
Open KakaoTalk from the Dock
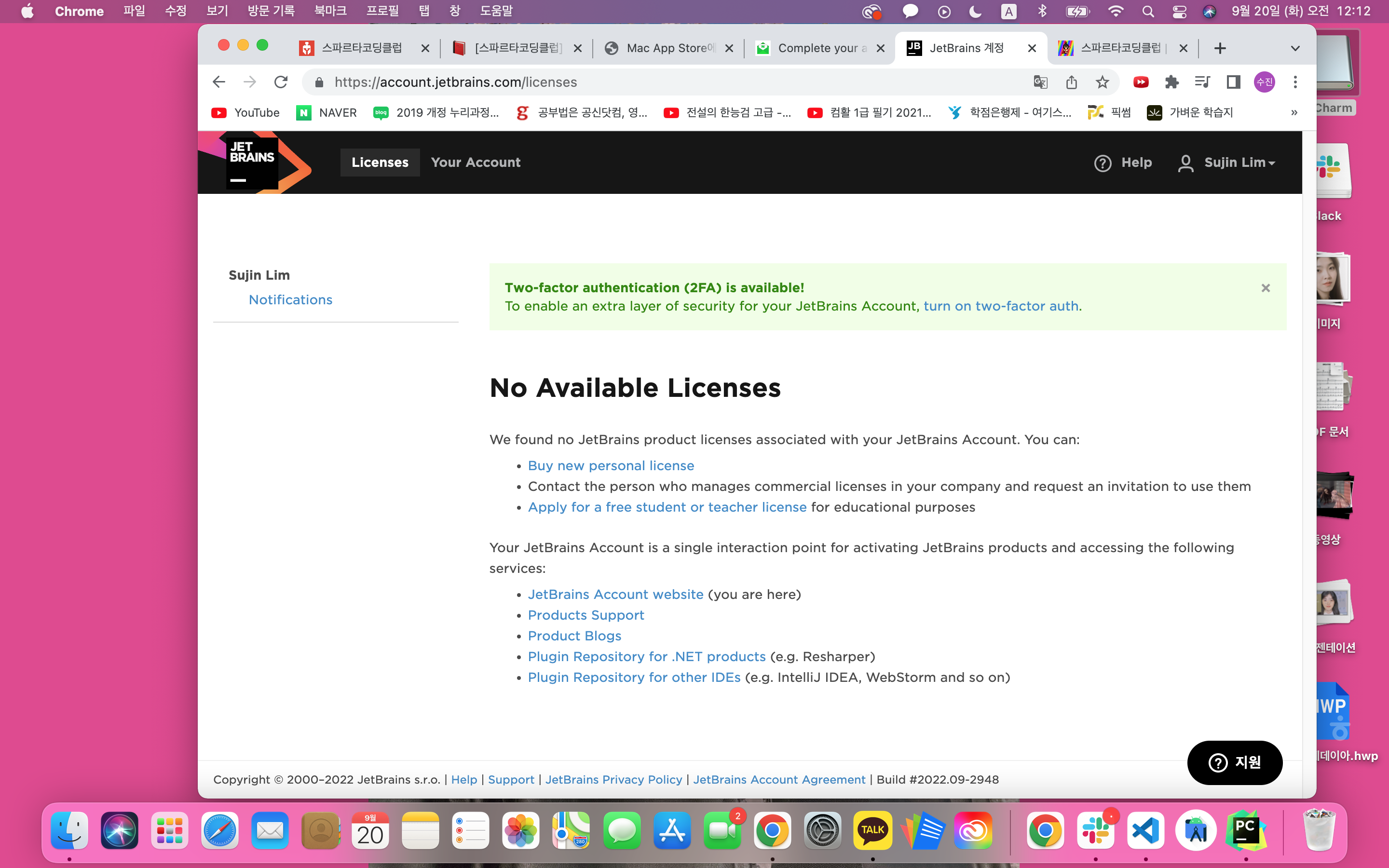pyautogui.click(x=872, y=831)
